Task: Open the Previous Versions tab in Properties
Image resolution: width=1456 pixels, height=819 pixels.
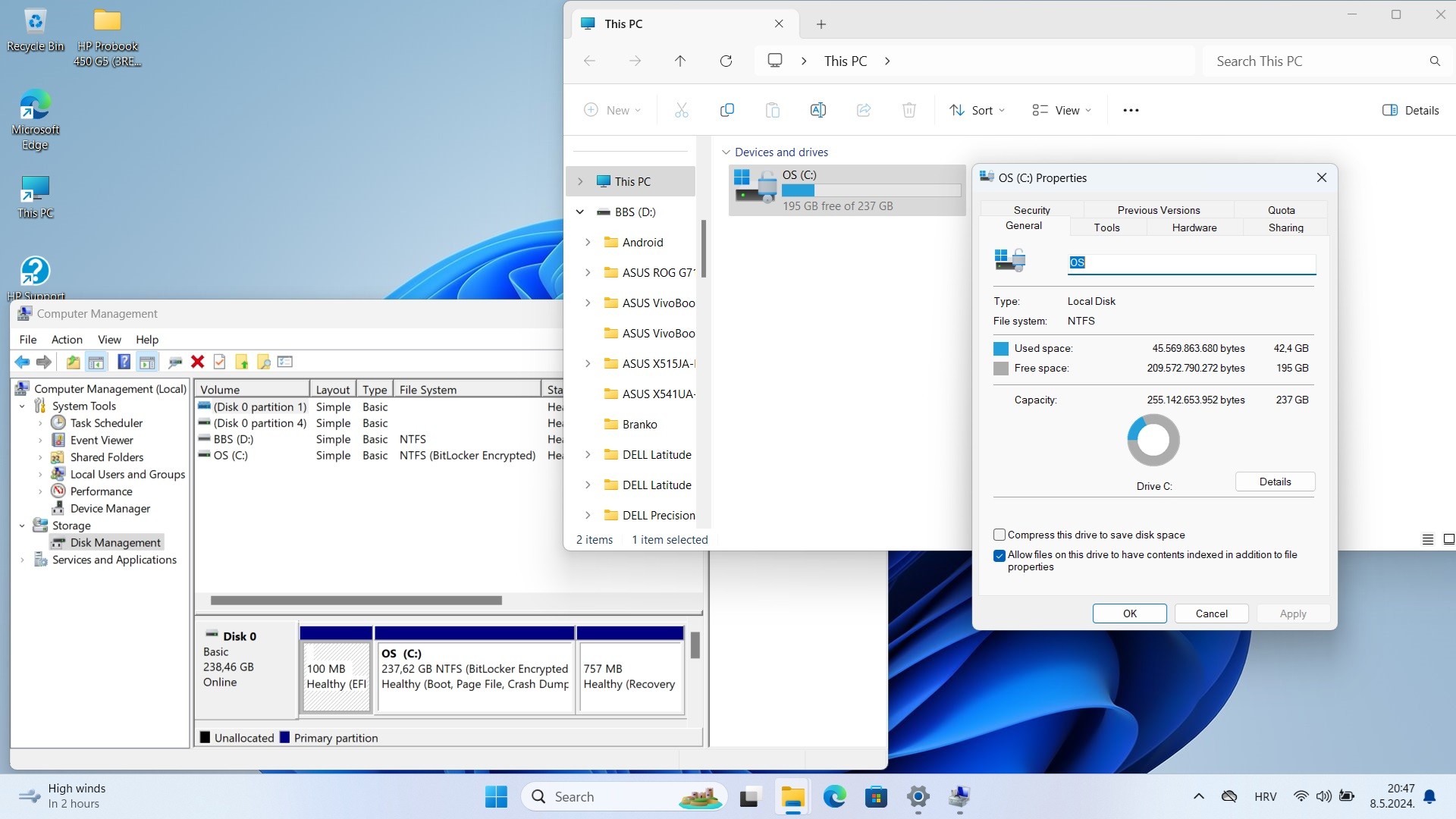Action: (1159, 210)
